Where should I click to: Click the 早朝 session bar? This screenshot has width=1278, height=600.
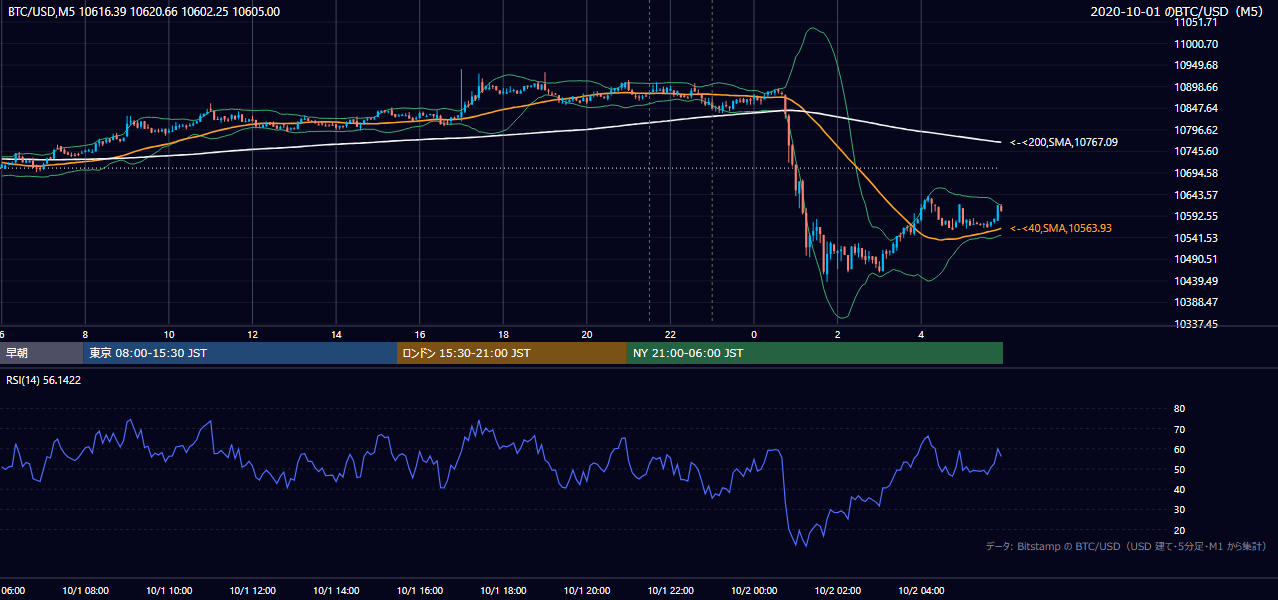[x=41, y=353]
